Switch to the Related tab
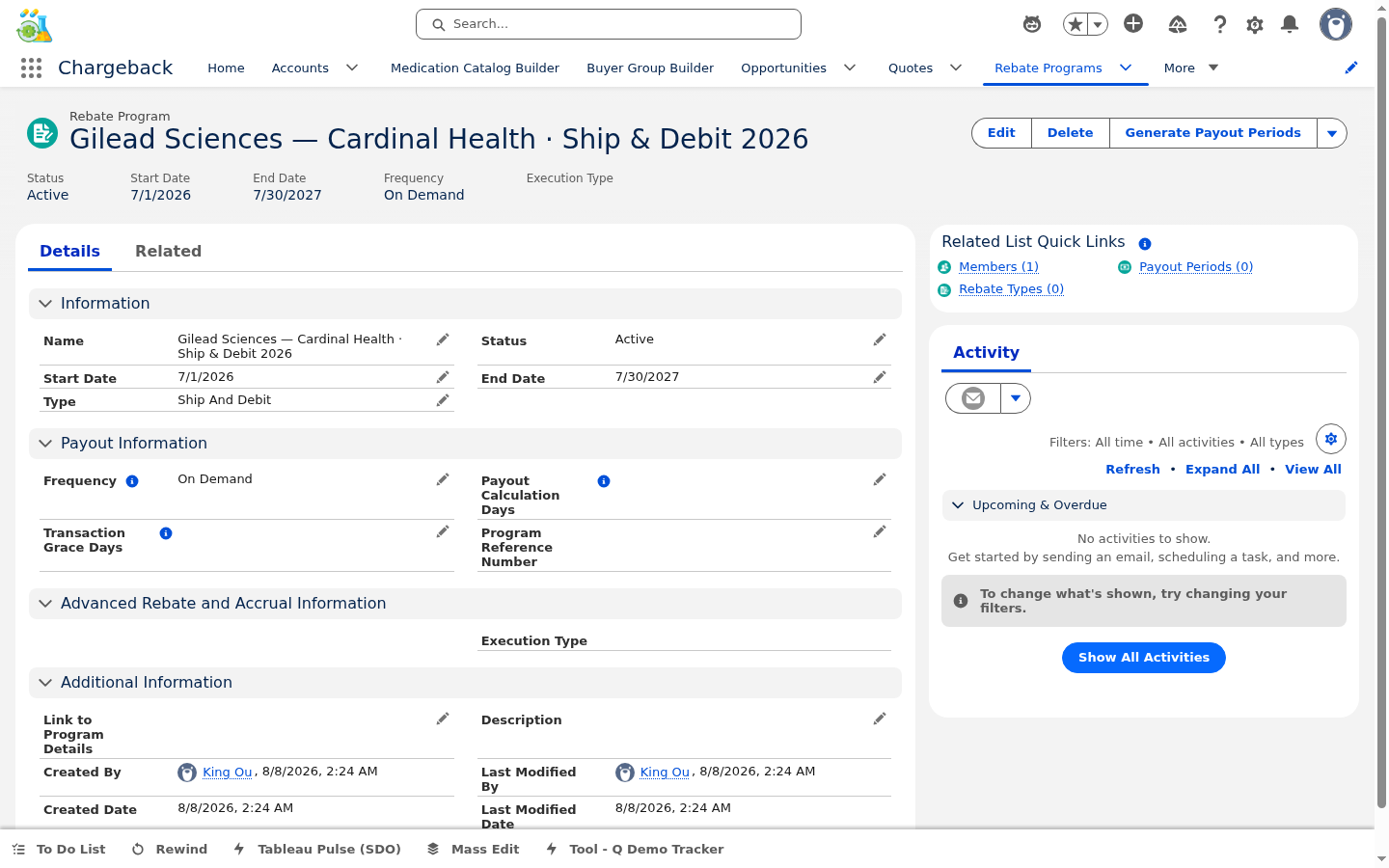 coord(168,252)
